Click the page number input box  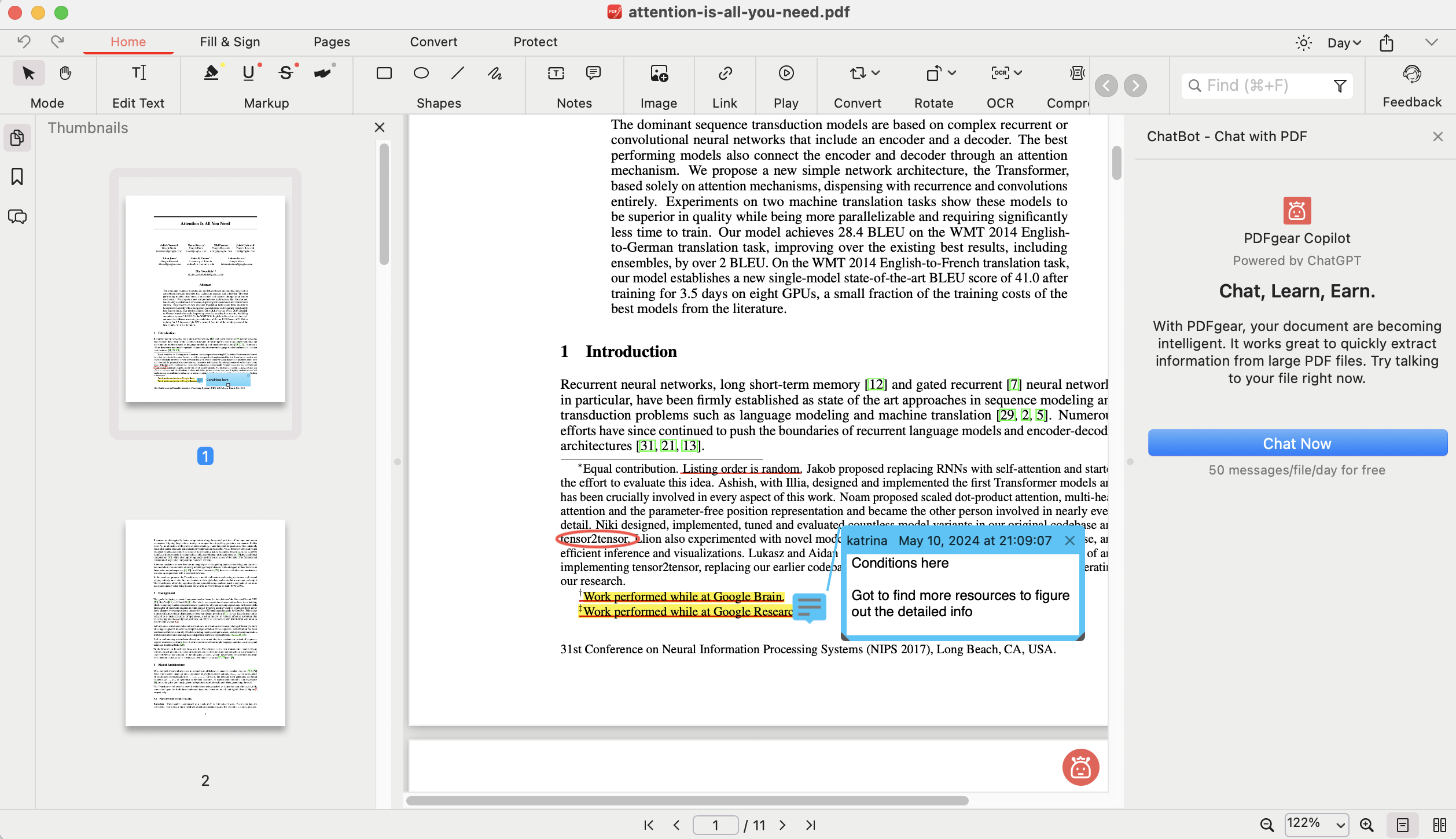715,825
